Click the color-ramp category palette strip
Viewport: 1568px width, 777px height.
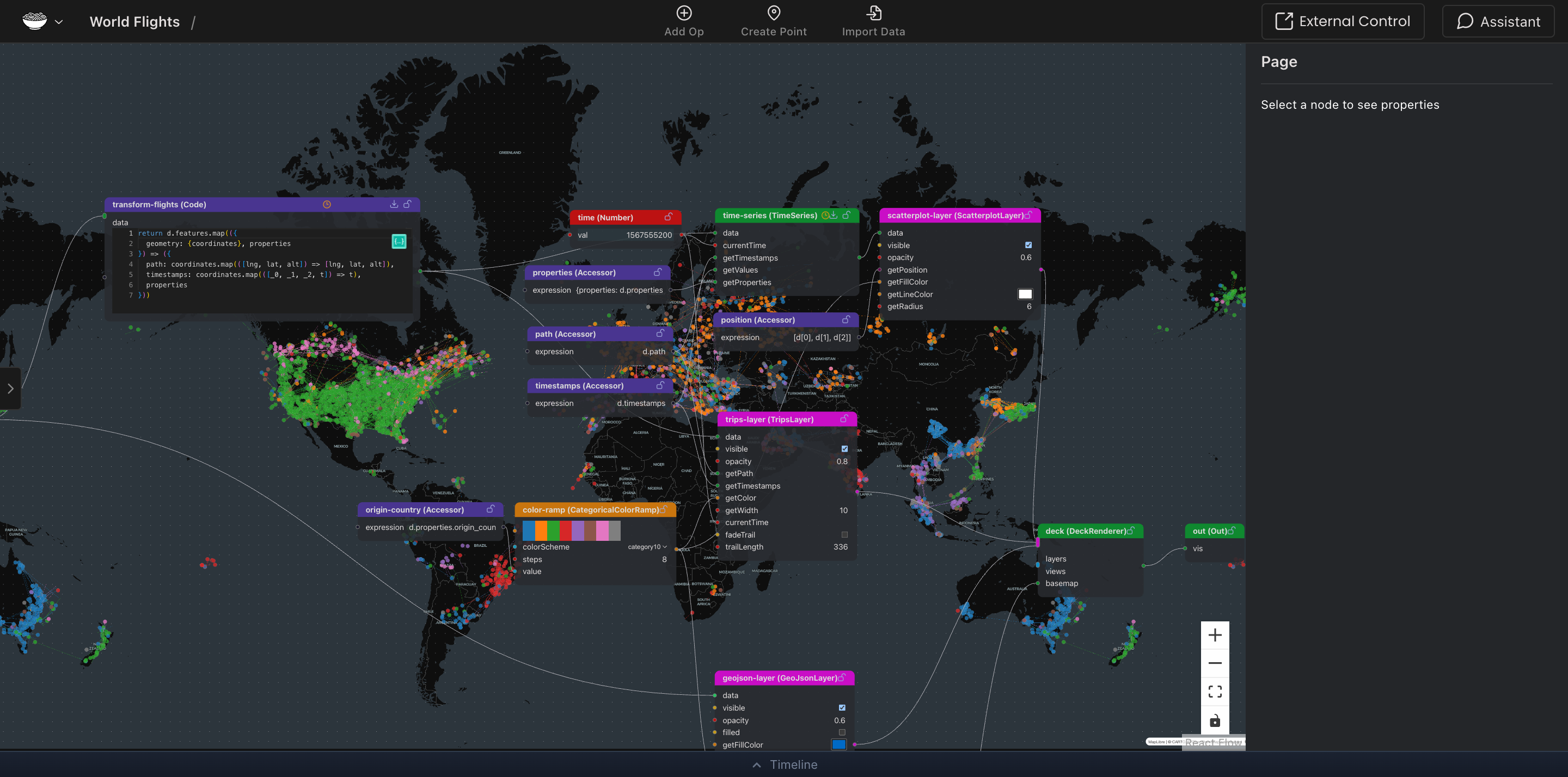coord(571,531)
